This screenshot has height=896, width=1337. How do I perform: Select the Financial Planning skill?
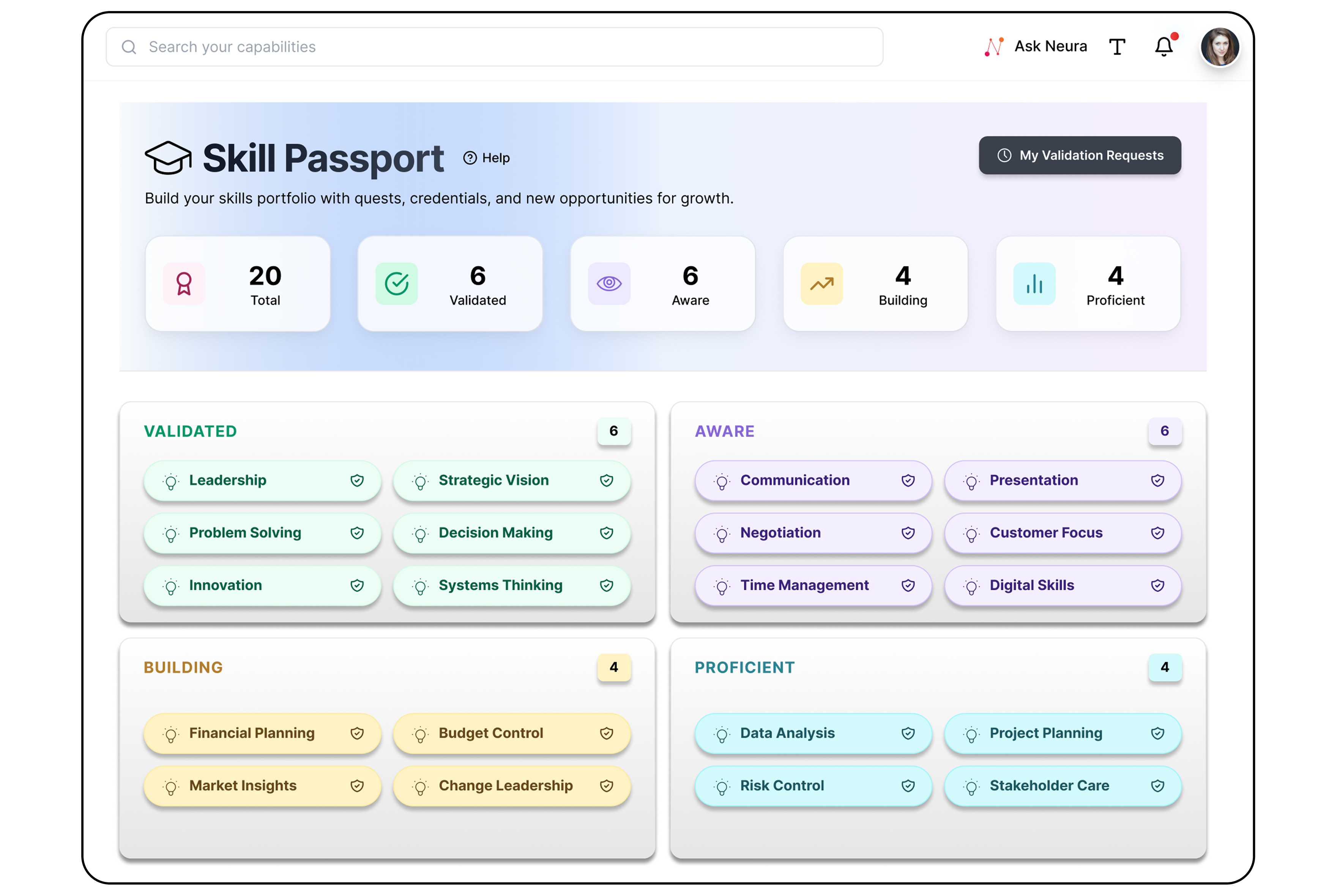262,733
